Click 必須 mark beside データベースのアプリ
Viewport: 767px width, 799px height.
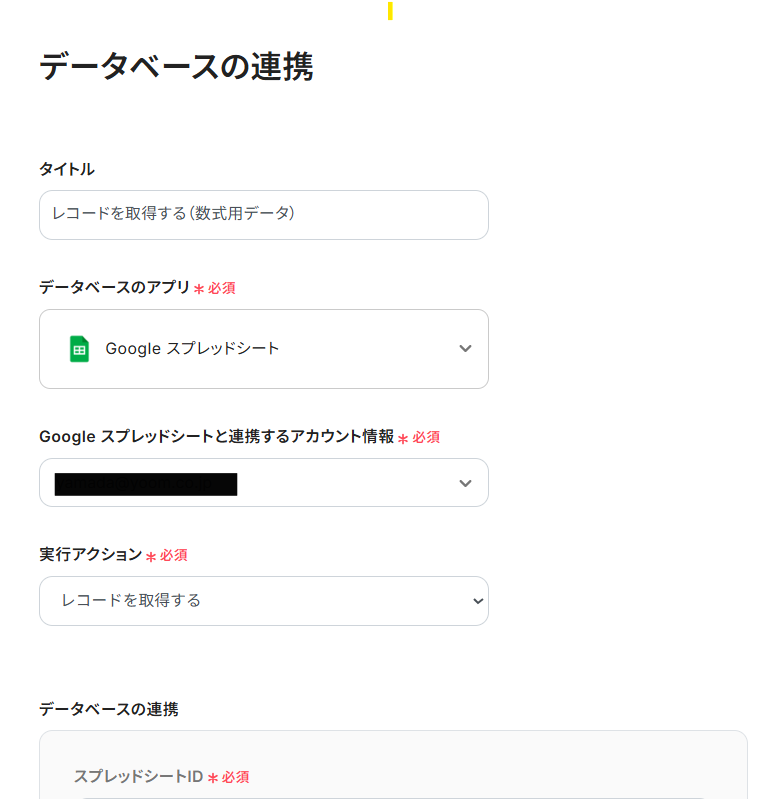[x=221, y=288]
